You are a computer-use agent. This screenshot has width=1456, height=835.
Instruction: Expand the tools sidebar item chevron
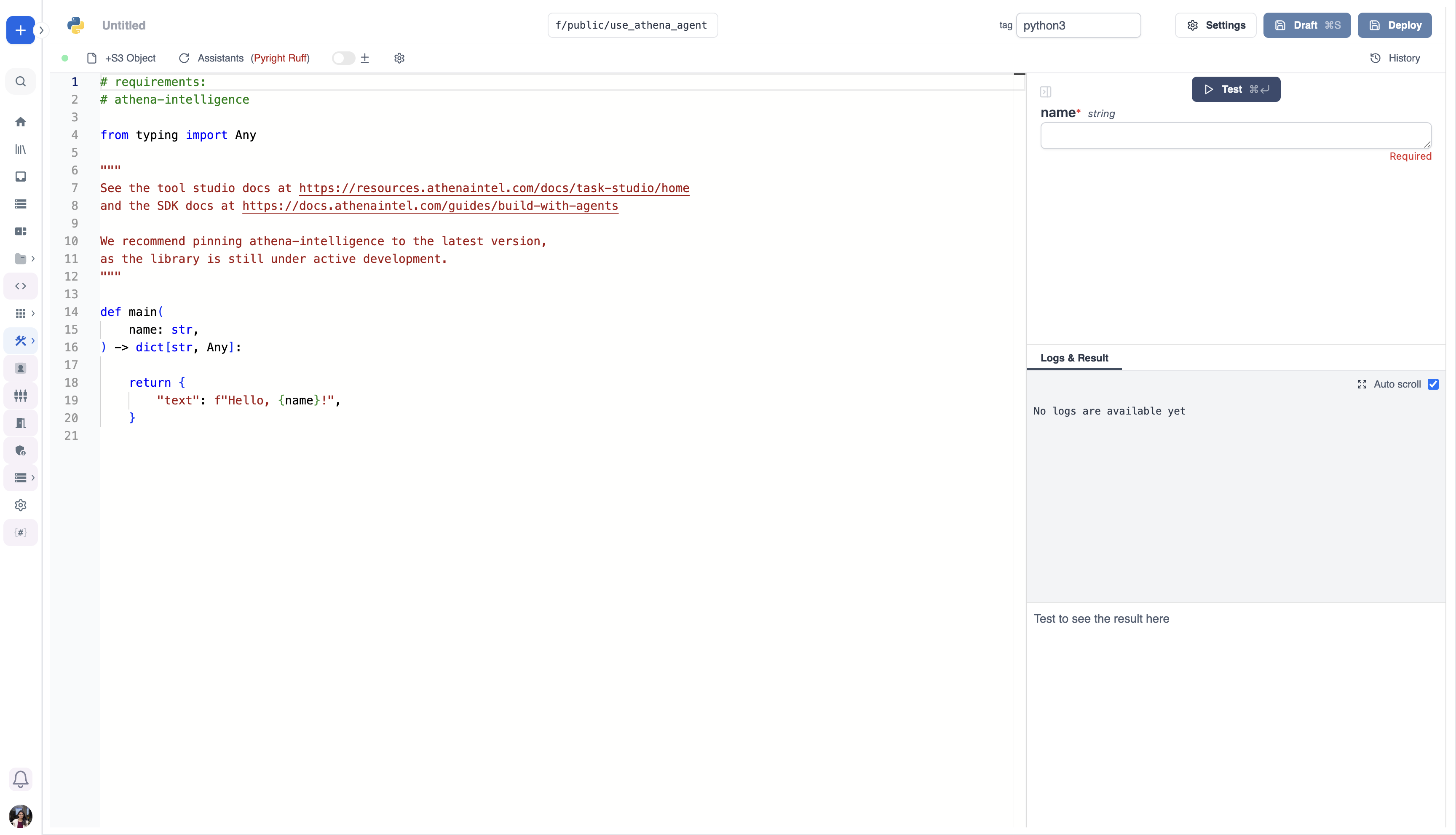(33, 341)
